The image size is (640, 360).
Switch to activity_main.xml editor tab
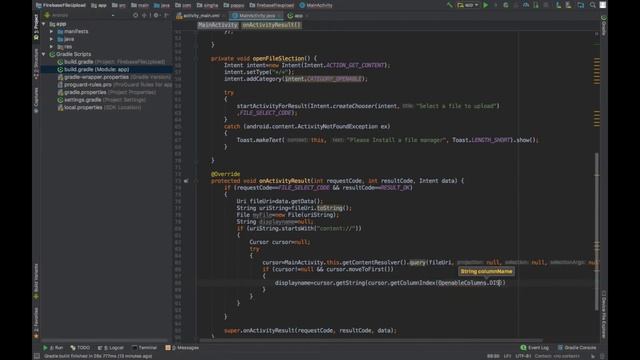[x=201, y=16]
